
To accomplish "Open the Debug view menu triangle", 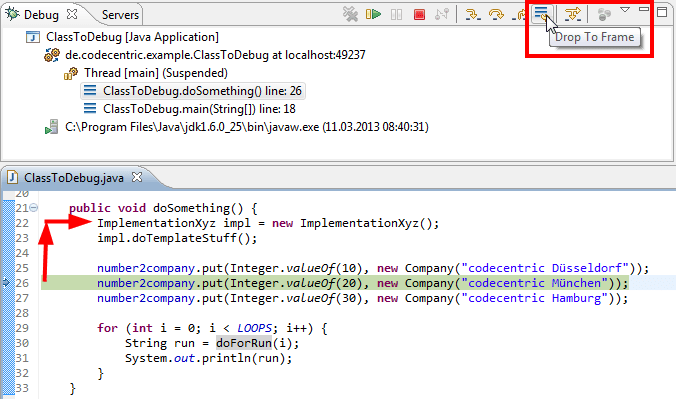I will (x=625, y=10).
